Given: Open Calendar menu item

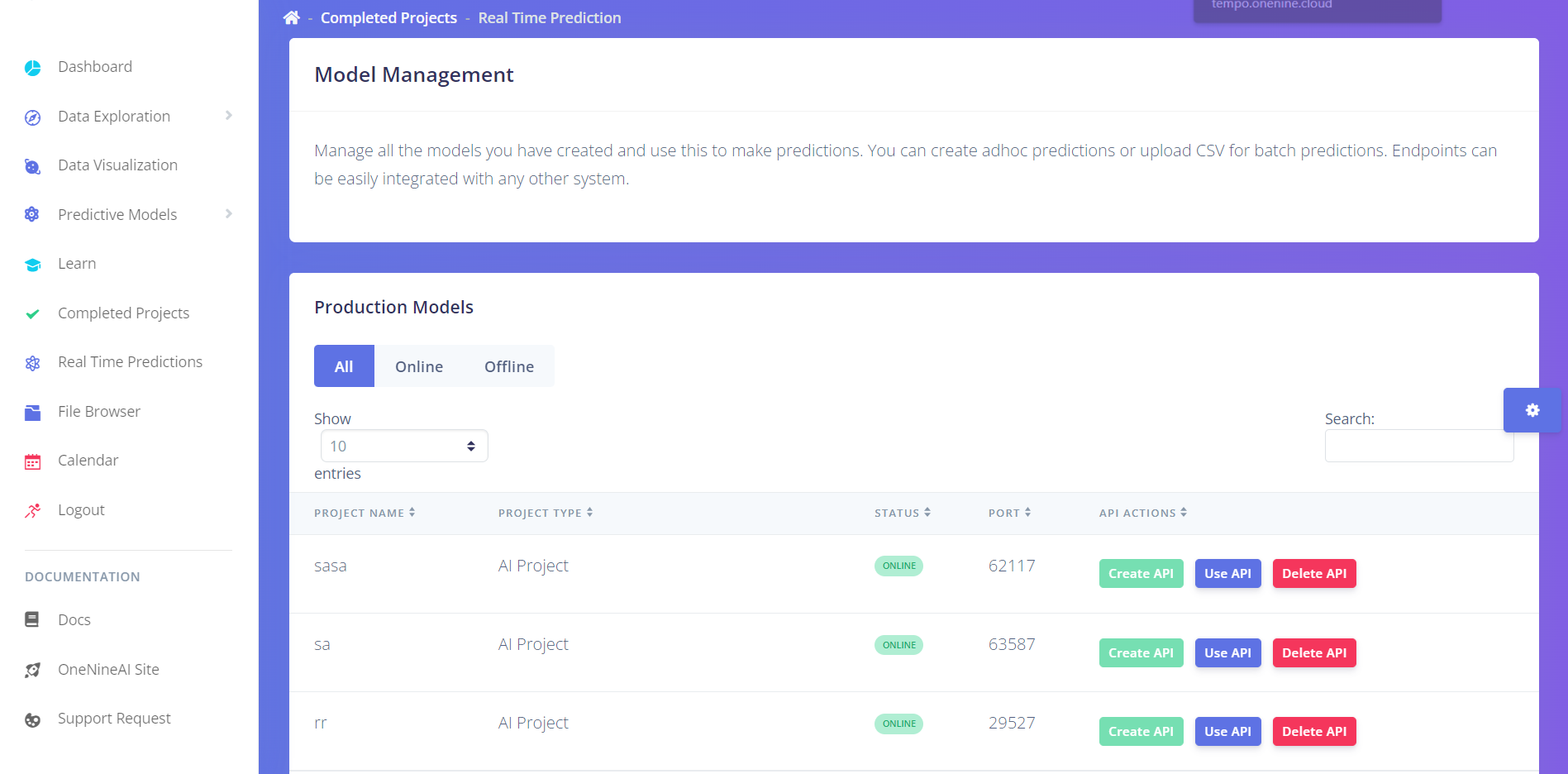Looking at the screenshot, I should point(88,461).
